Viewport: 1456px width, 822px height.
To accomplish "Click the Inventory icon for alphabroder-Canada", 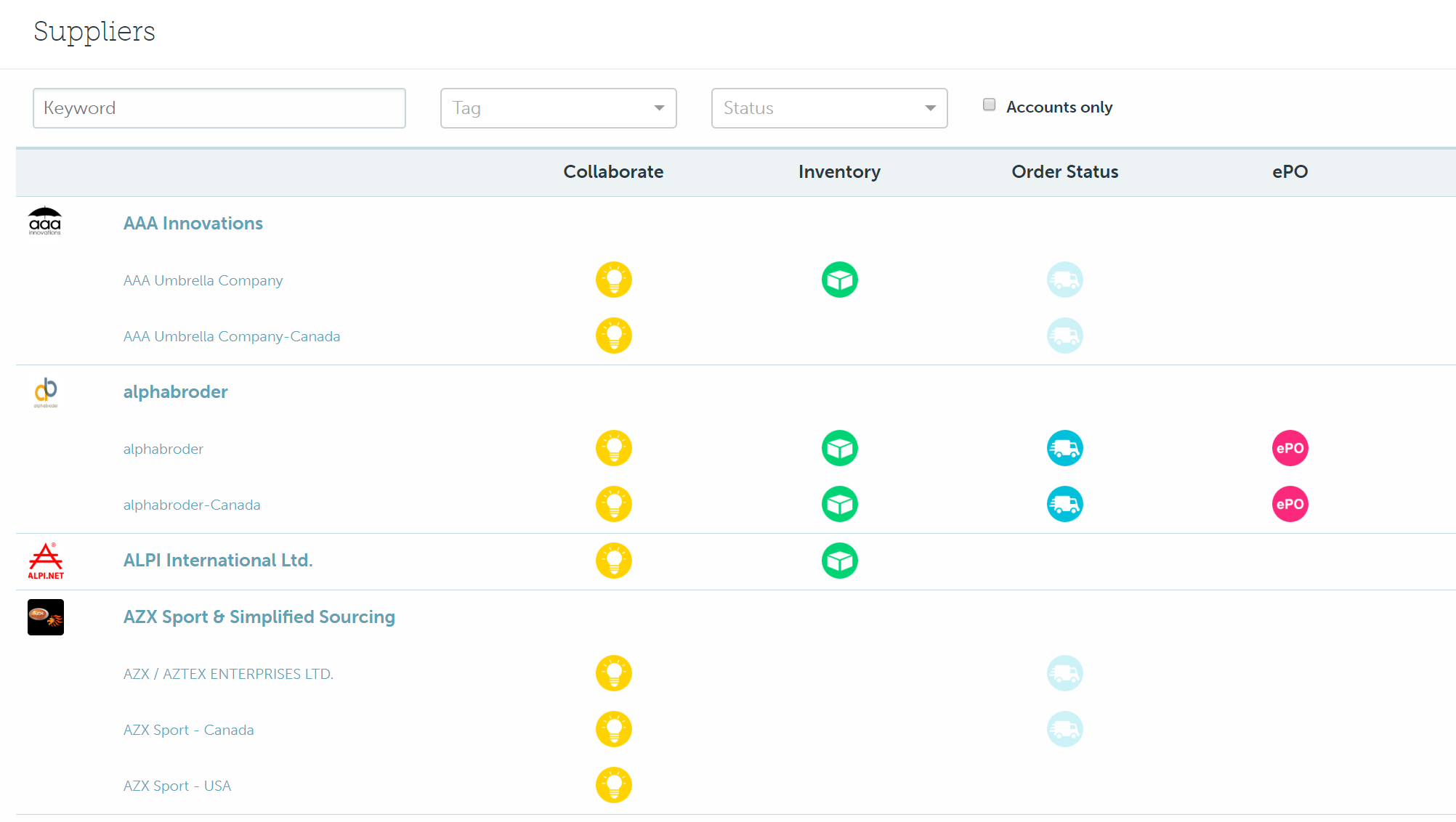I will (x=839, y=504).
